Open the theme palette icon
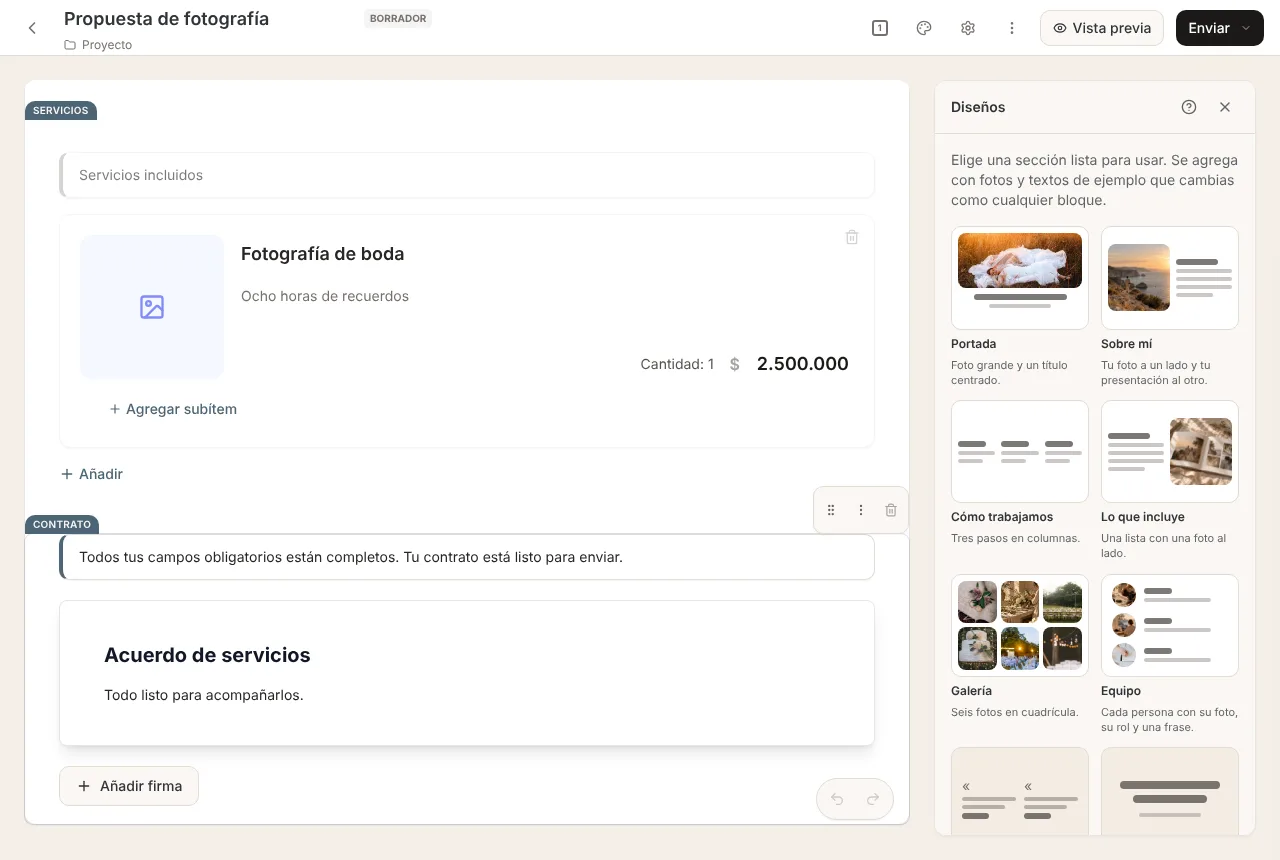1280x860 pixels. point(924,28)
